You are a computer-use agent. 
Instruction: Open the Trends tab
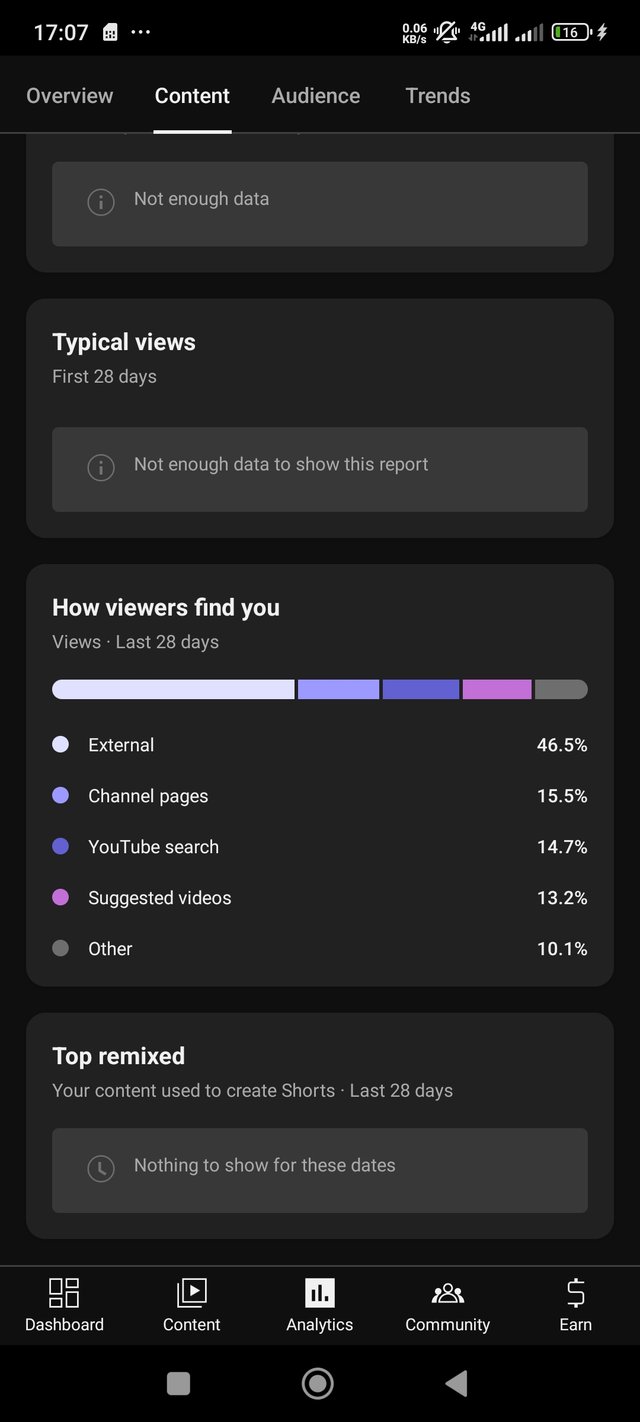click(438, 96)
